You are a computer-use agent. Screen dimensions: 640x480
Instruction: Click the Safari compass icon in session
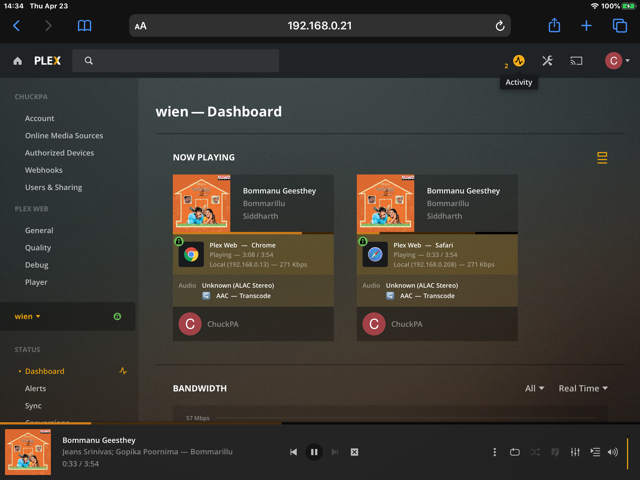pos(375,254)
